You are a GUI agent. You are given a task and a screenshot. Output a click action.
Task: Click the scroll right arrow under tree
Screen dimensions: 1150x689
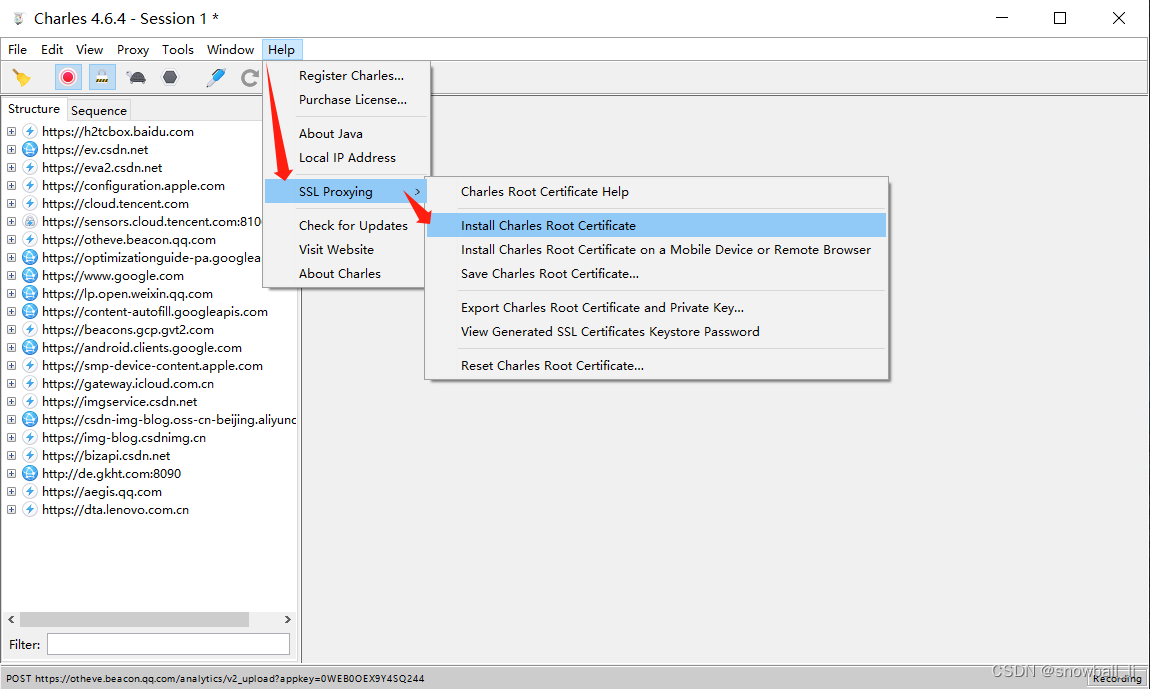coord(288,619)
